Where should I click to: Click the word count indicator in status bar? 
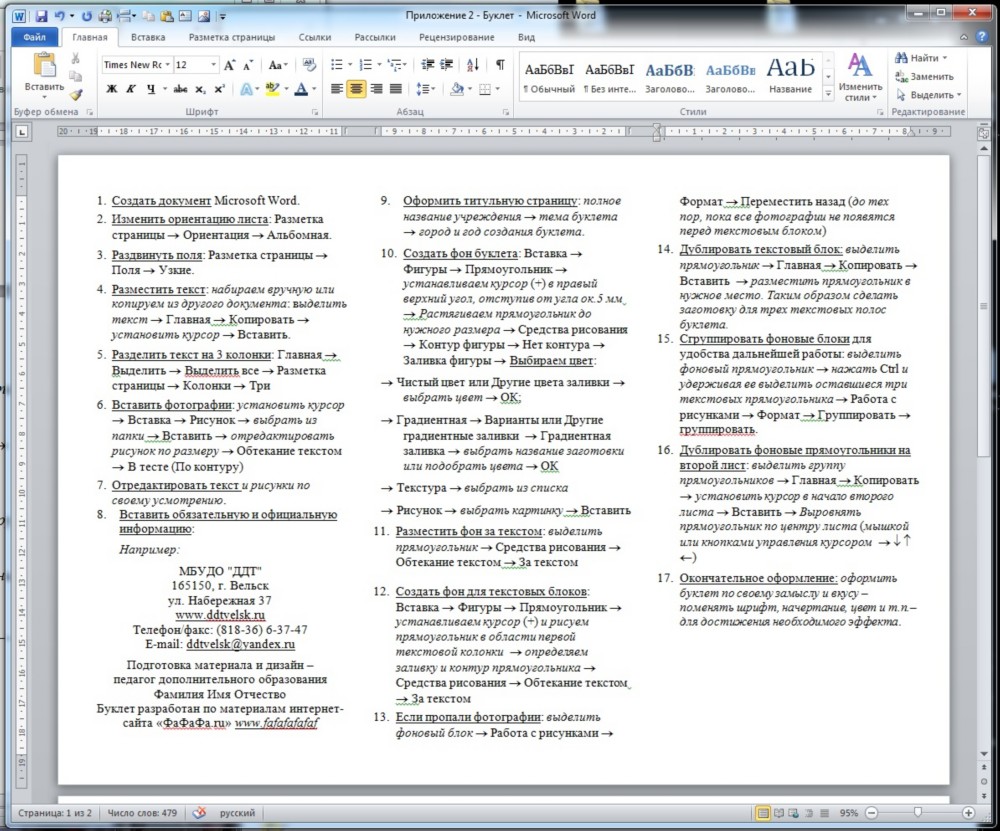pos(141,813)
